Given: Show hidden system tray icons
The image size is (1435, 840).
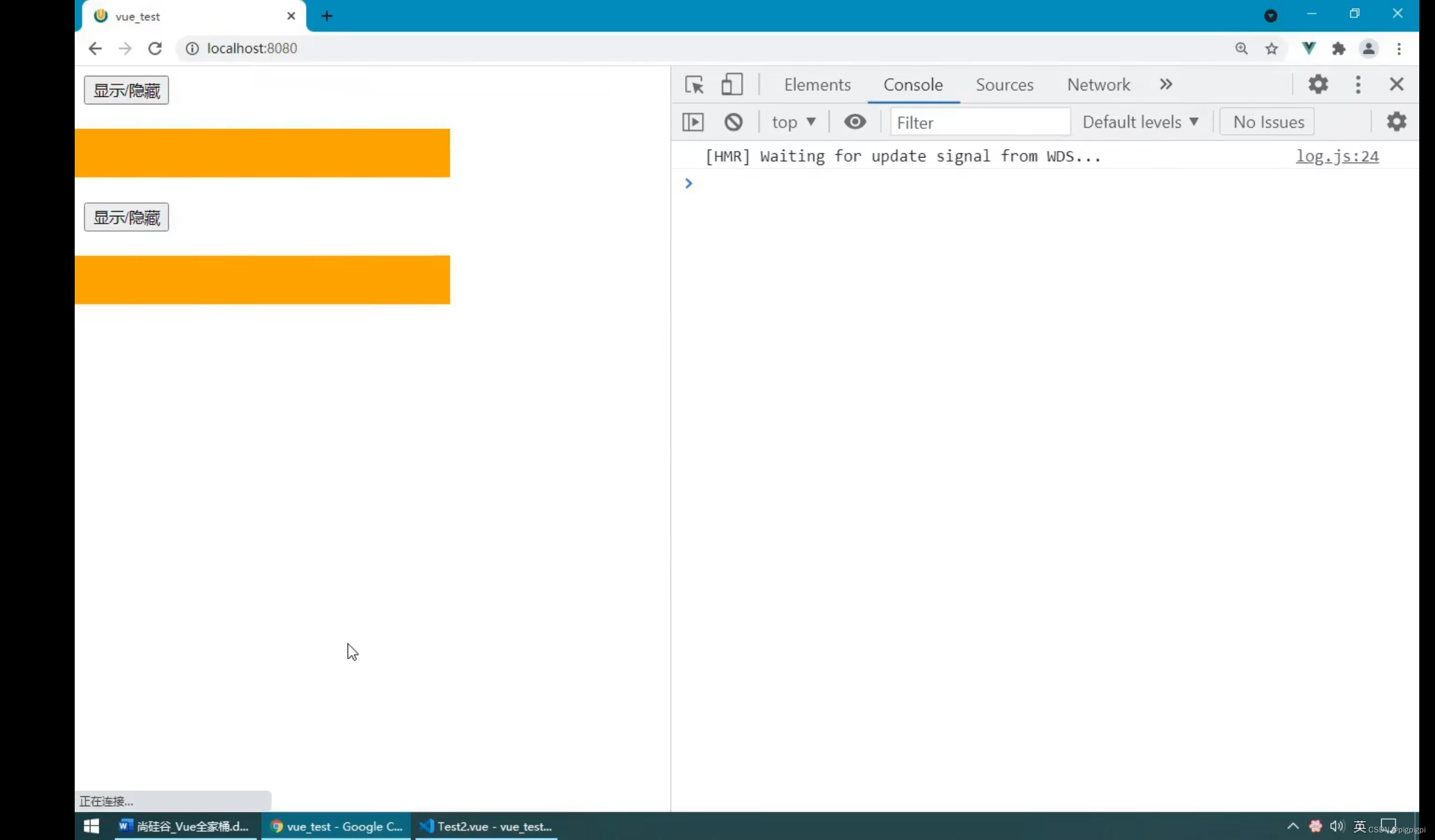Looking at the screenshot, I should coord(1293,826).
